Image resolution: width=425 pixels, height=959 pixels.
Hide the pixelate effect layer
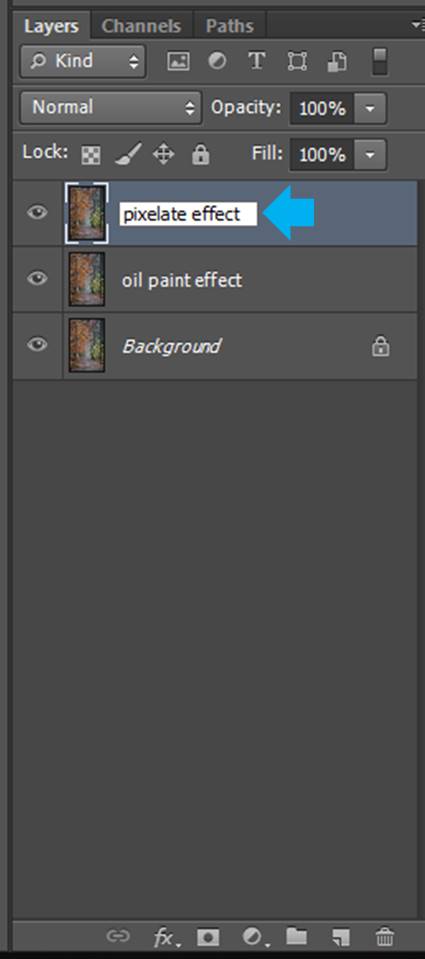coord(37,213)
